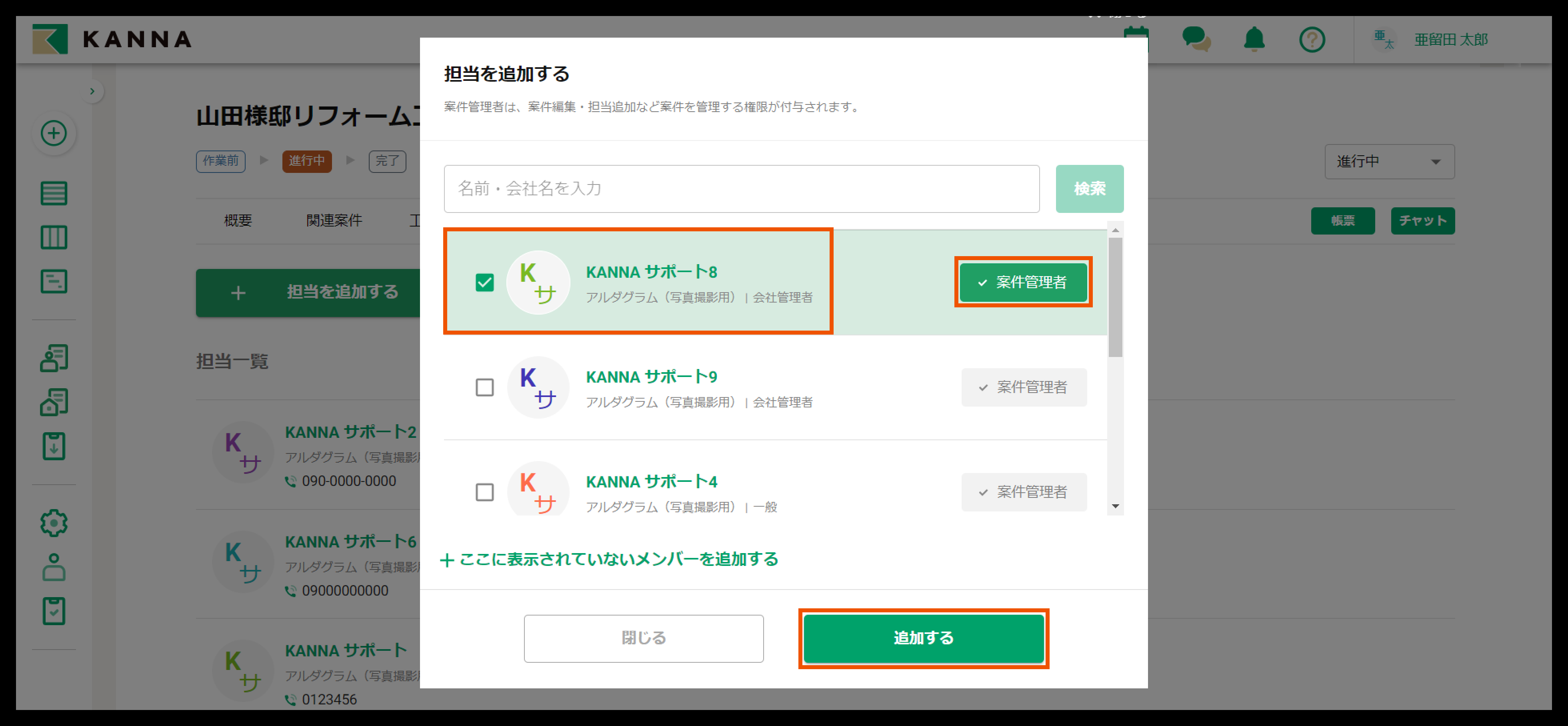1568x726 pixels.
Task: Open the report form sidebar icon
Action: pos(54,281)
